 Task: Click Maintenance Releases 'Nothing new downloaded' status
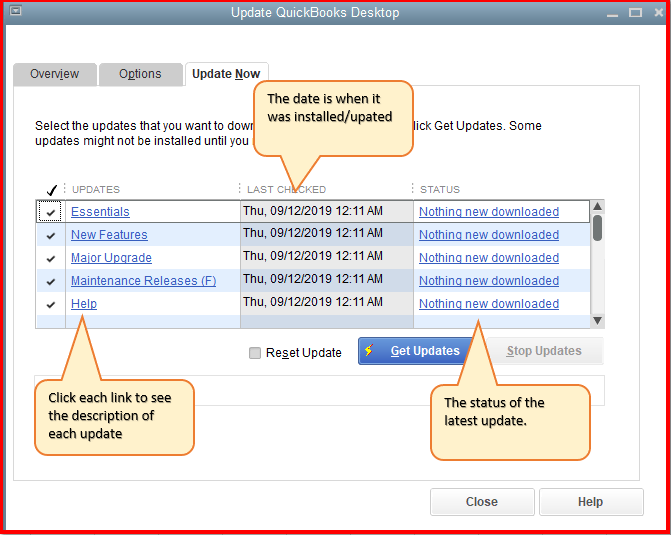tap(489, 281)
